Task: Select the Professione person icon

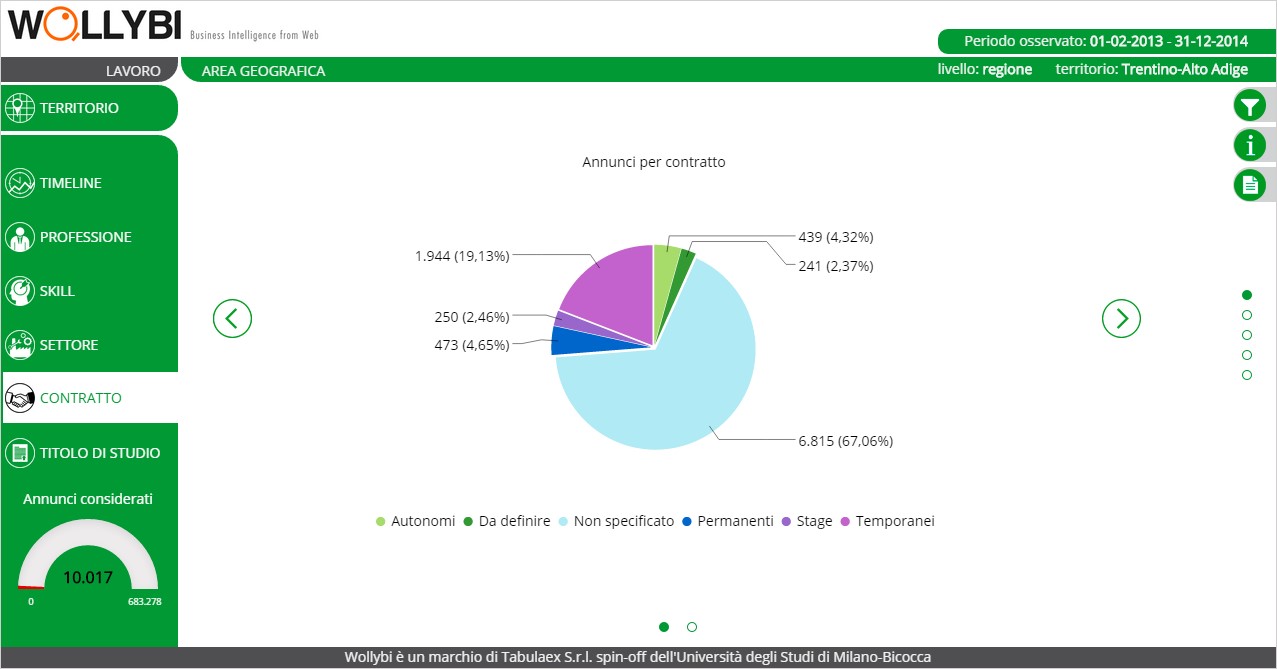Action: pos(20,237)
